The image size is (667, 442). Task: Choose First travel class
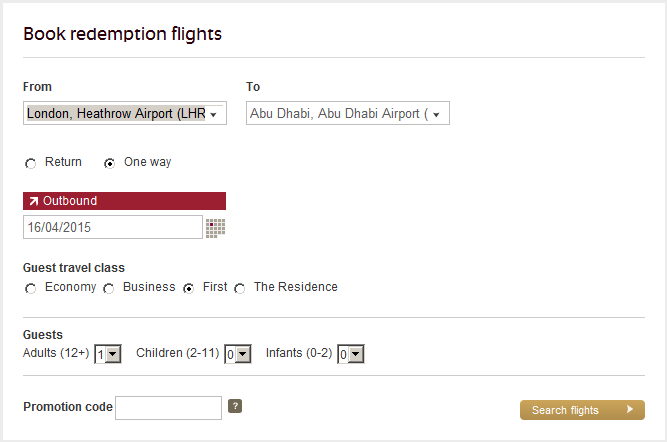point(188,288)
